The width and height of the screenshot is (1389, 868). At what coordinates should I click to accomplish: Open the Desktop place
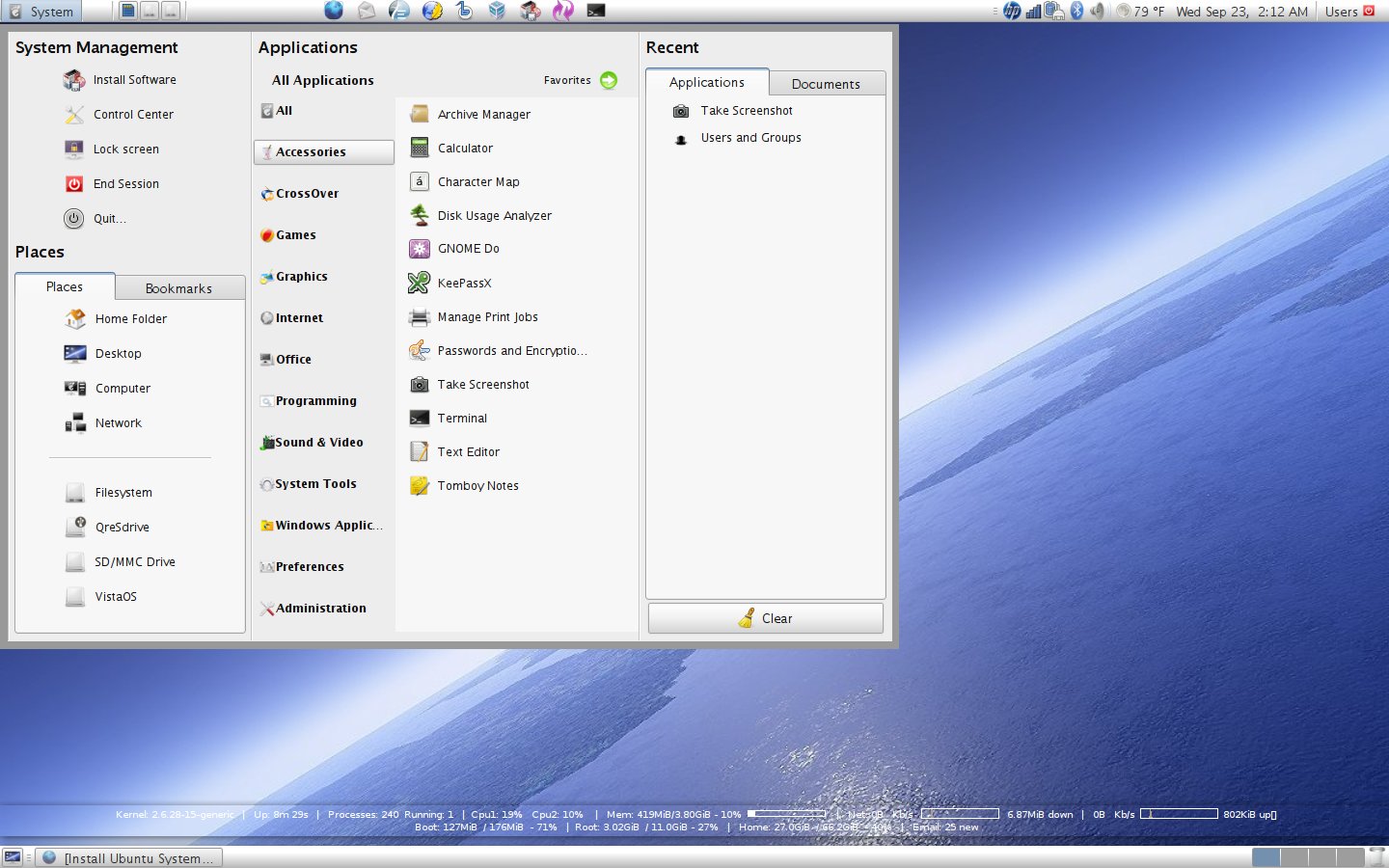(x=103, y=354)
